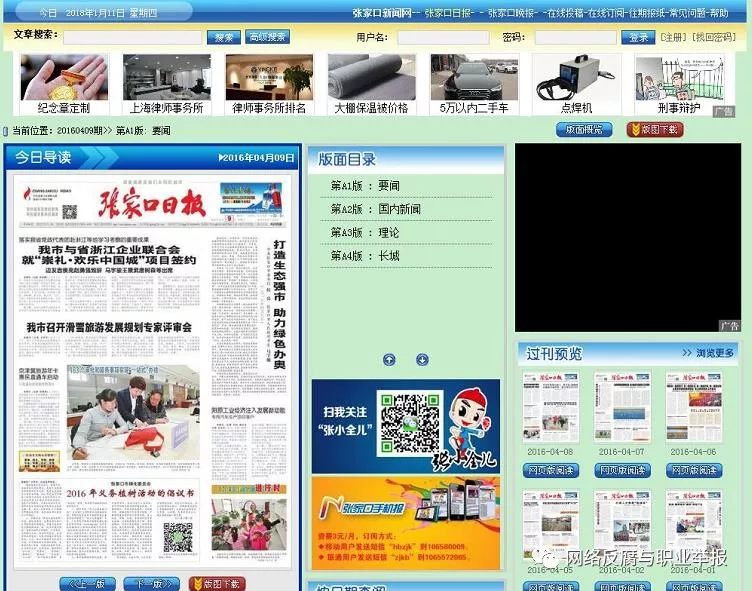Open 往期报纸 header link
752x591 pixels.
[x=648, y=13]
